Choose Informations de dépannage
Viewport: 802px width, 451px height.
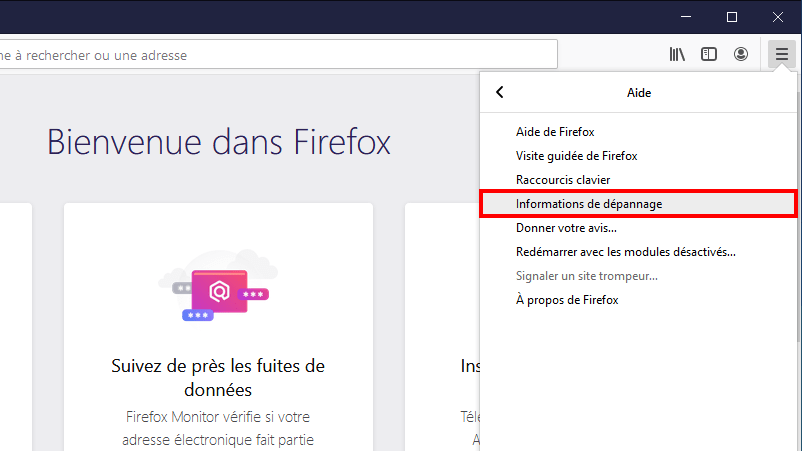(x=638, y=204)
